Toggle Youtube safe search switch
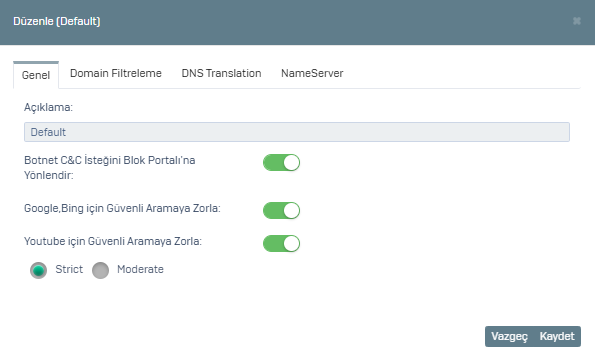The height and width of the screenshot is (360, 595). [x=281, y=244]
